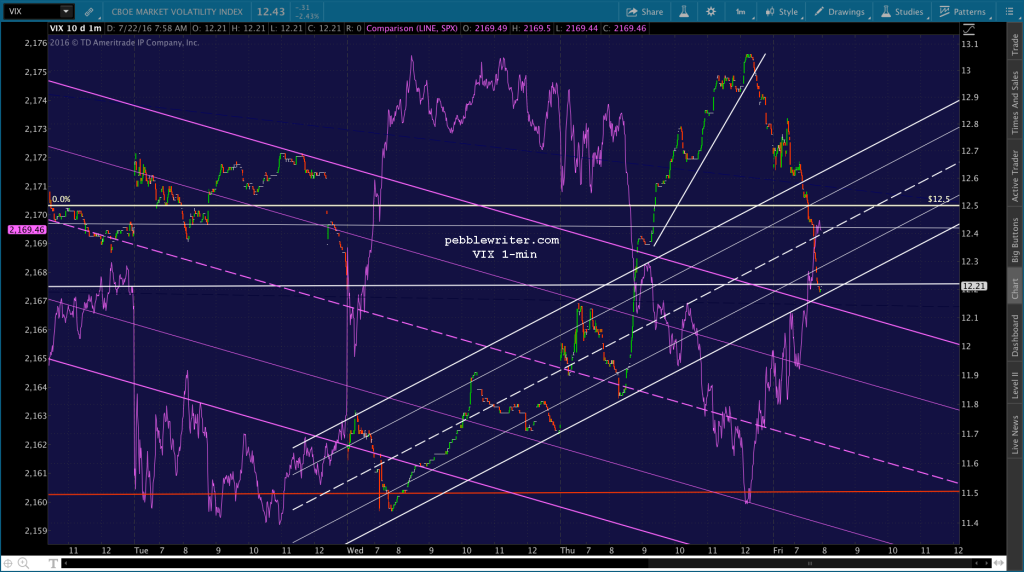Click the 12.21 current price label
The height and width of the screenshot is (572, 1024).
[x=974, y=286]
